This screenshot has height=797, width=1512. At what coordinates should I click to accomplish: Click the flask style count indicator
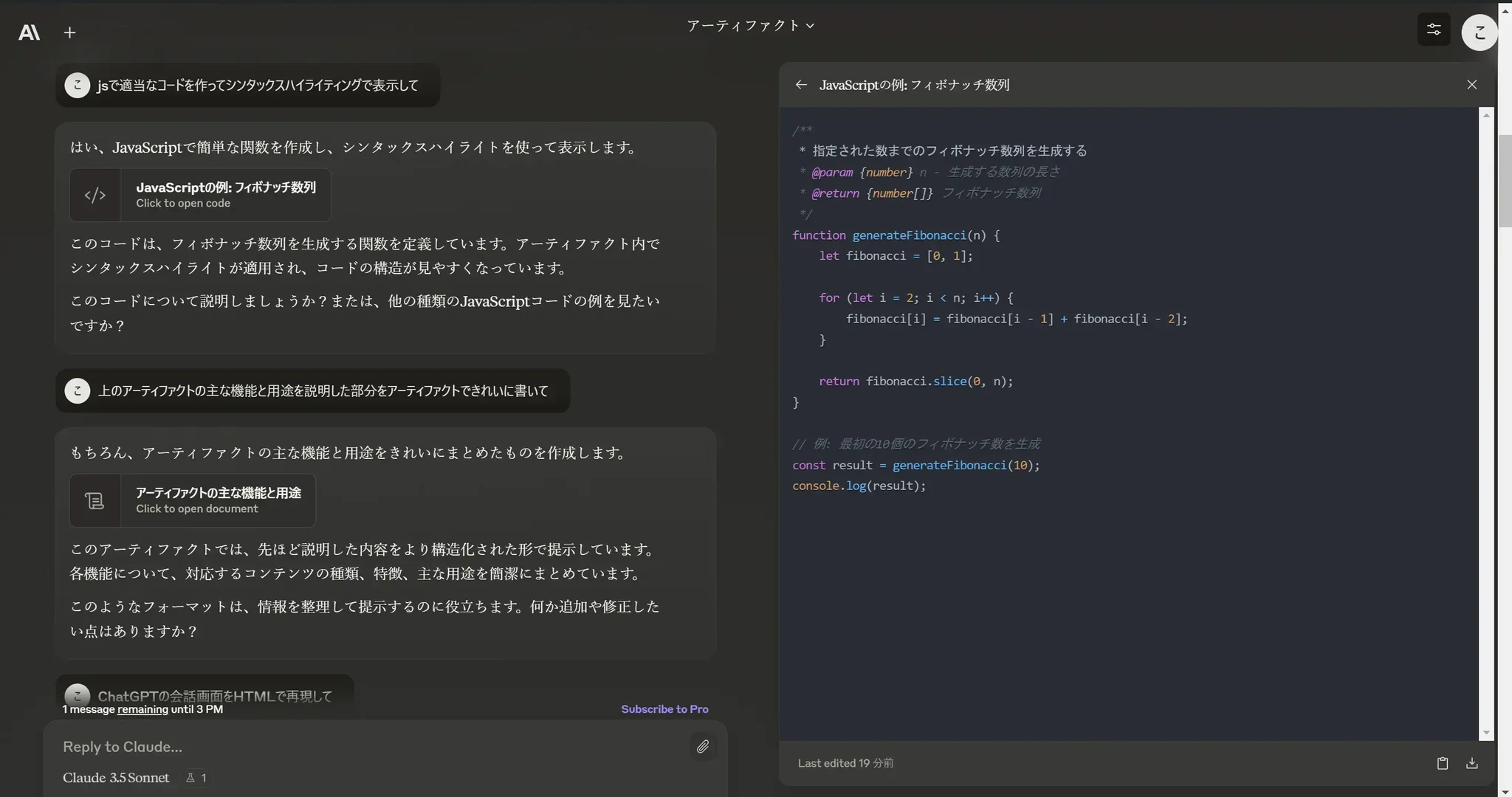[196, 778]
